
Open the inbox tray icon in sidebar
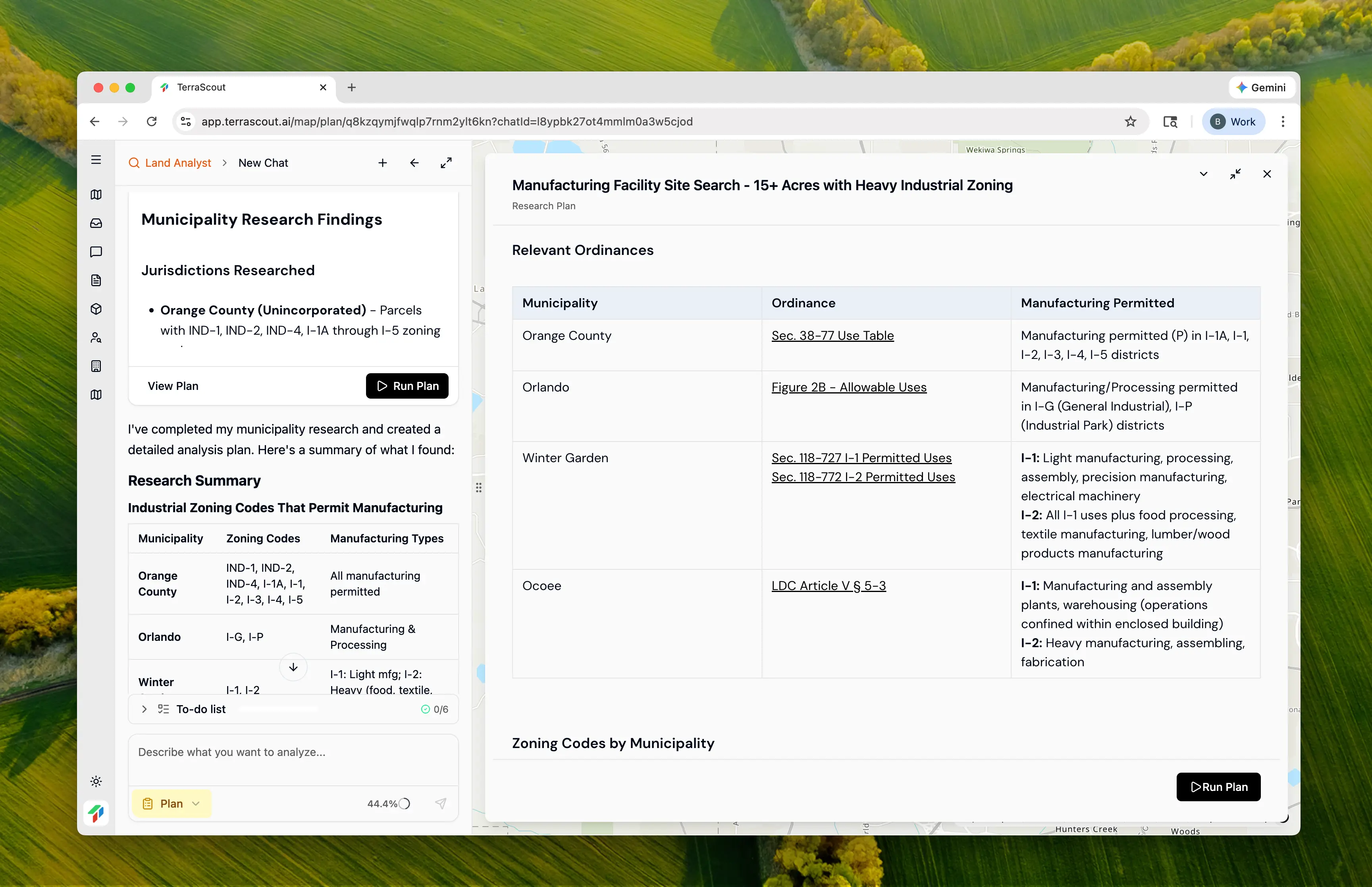(96, 224)
